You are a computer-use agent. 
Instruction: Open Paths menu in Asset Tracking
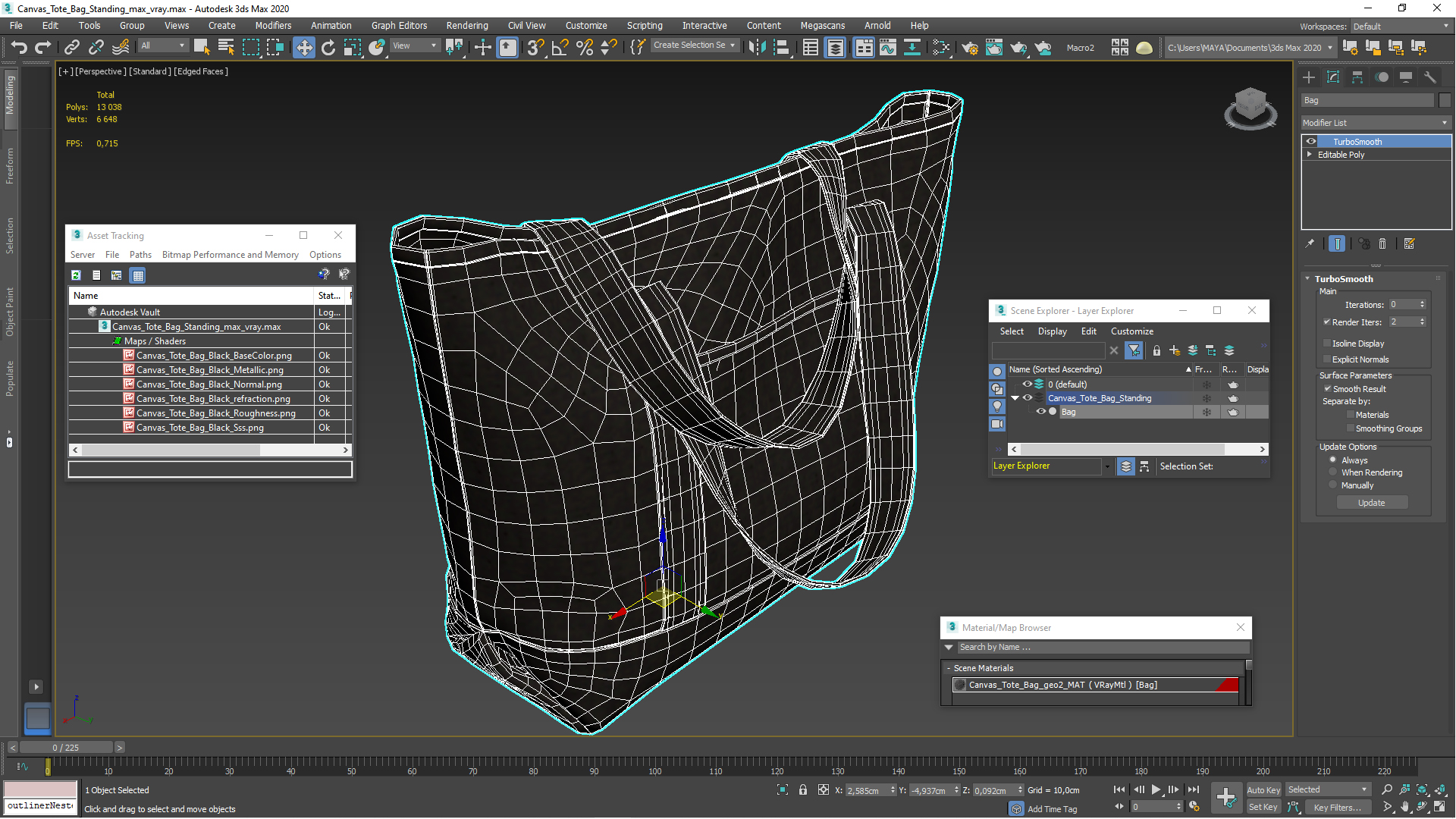click(140, 255)
